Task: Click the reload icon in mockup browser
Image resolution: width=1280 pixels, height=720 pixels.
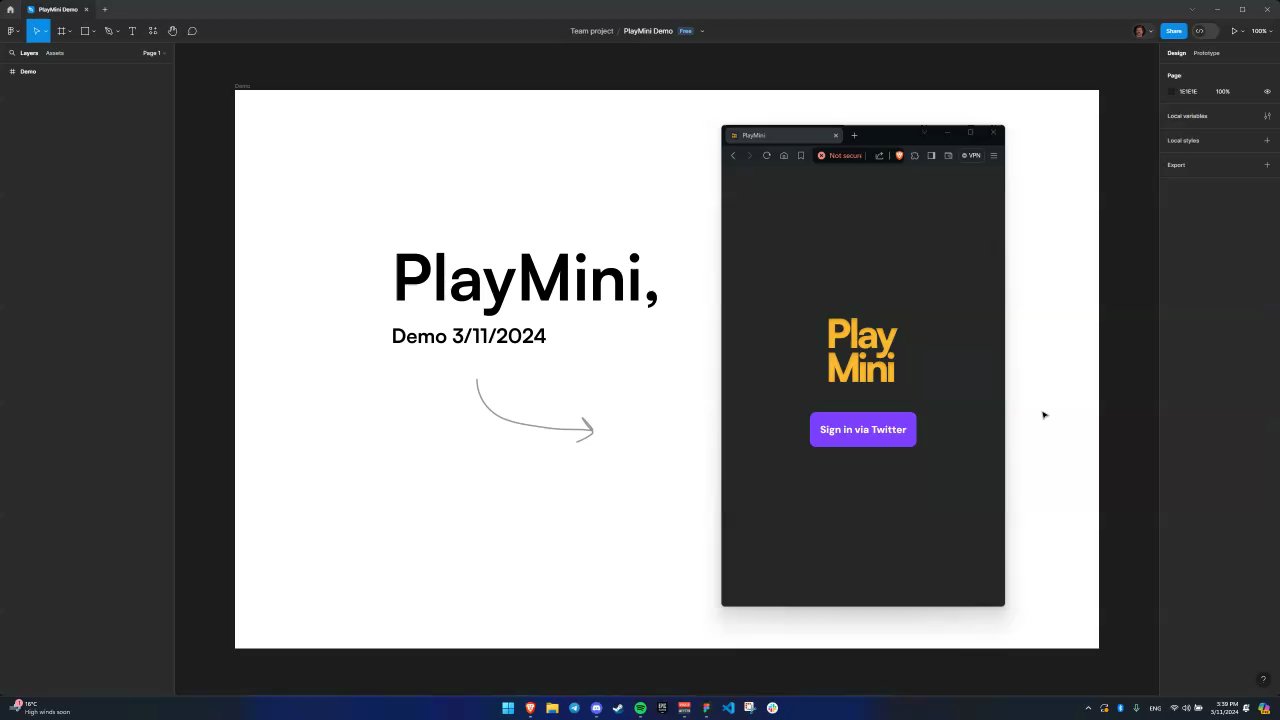Action: (x=767, y=155)
